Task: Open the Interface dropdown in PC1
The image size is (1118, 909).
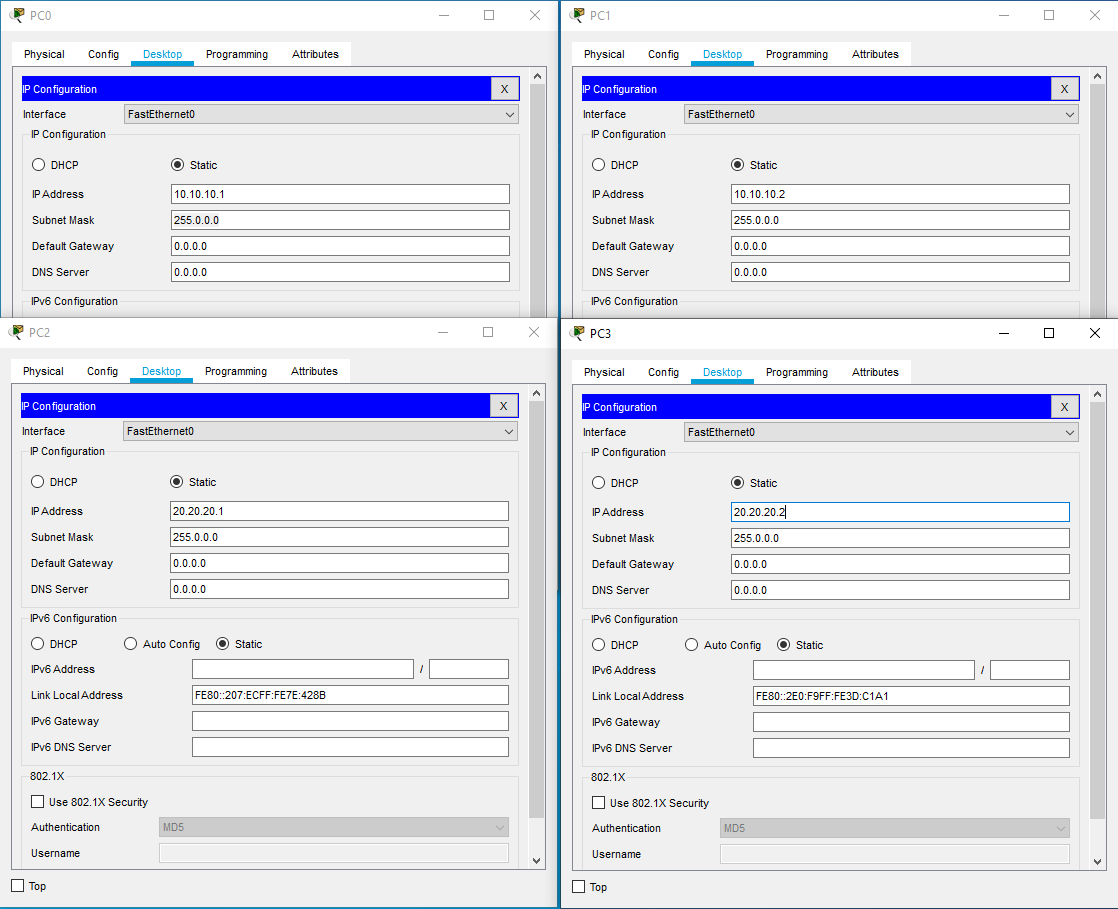Action: [881, 114]
